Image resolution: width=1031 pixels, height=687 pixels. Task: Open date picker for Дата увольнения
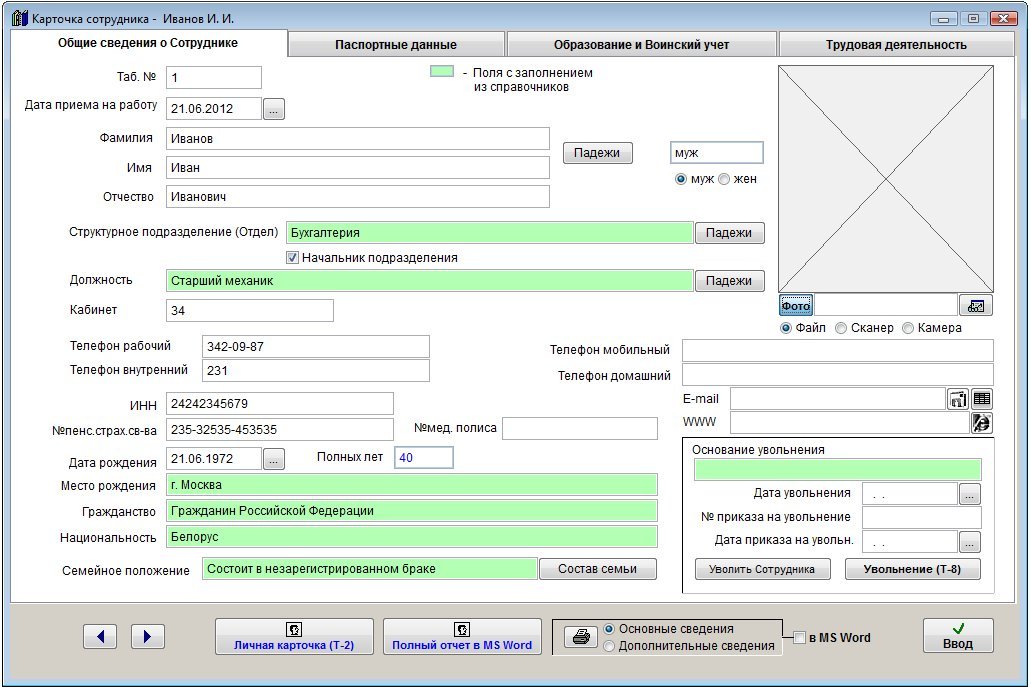tap(969, 494)
